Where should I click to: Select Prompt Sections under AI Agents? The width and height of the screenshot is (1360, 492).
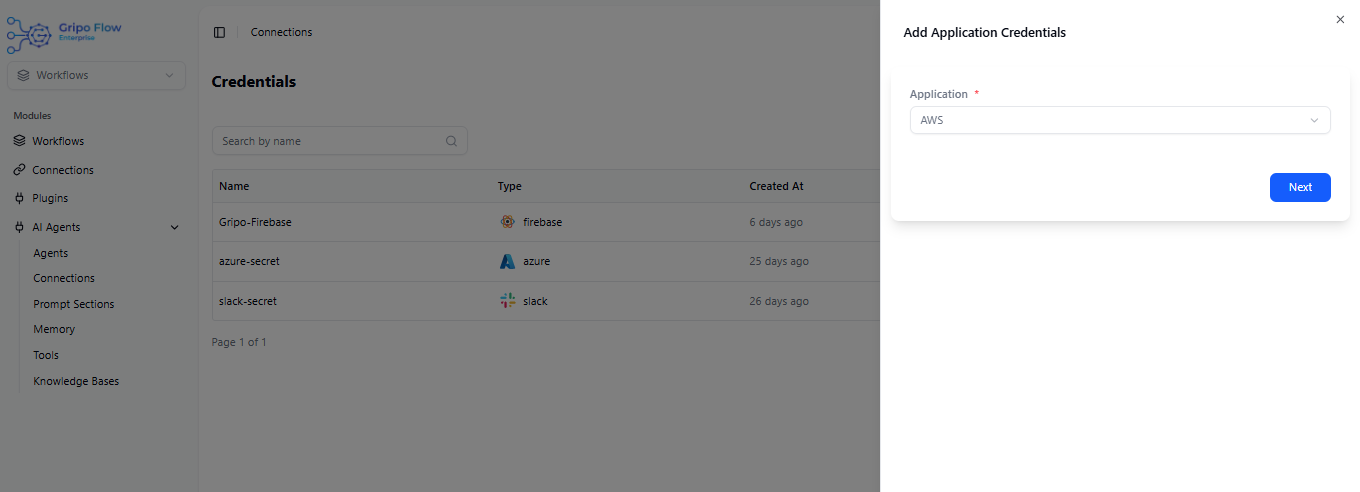pos(73,304)
